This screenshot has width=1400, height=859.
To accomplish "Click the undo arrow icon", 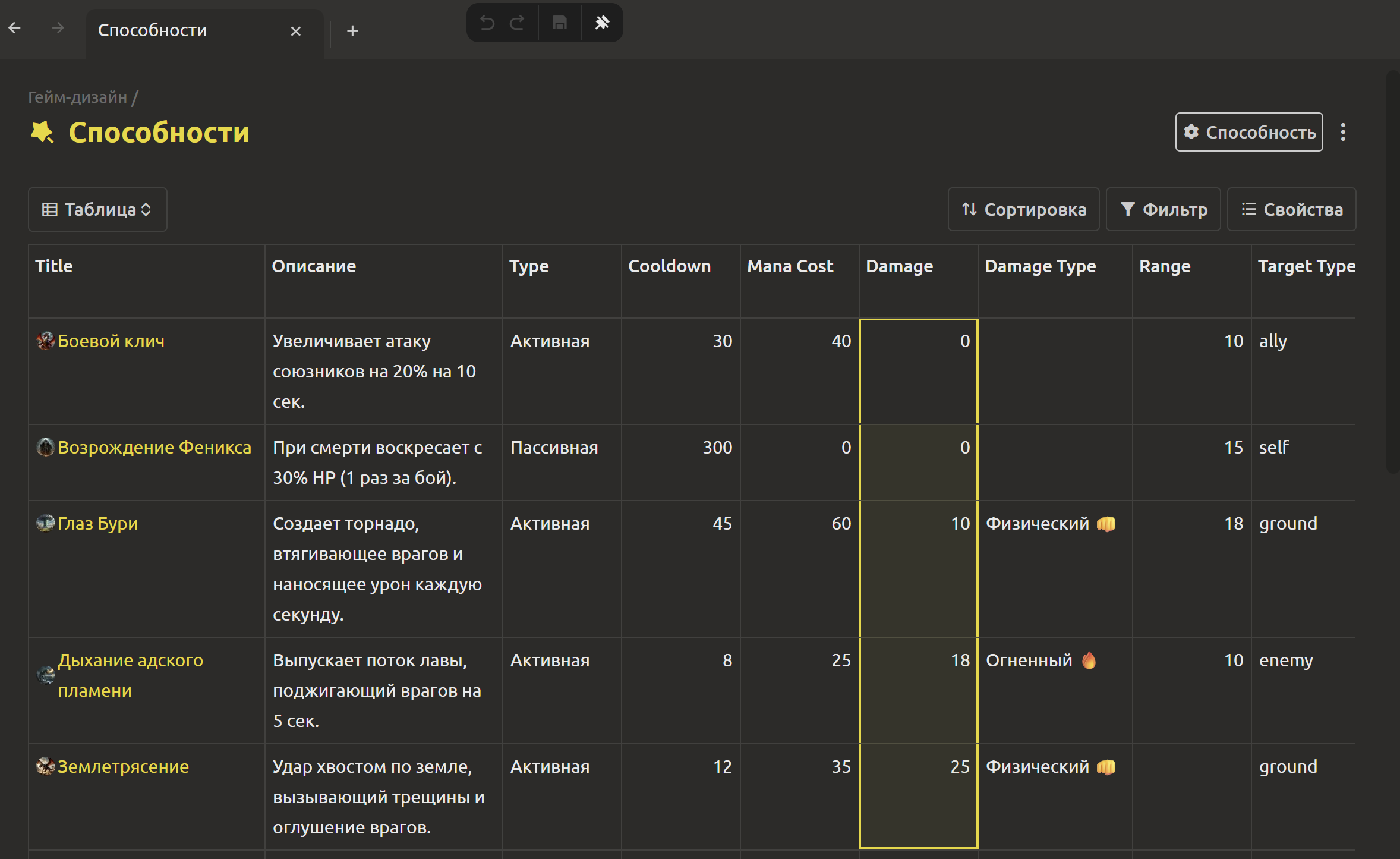I will pyautogui.click(x=487, y=23).
